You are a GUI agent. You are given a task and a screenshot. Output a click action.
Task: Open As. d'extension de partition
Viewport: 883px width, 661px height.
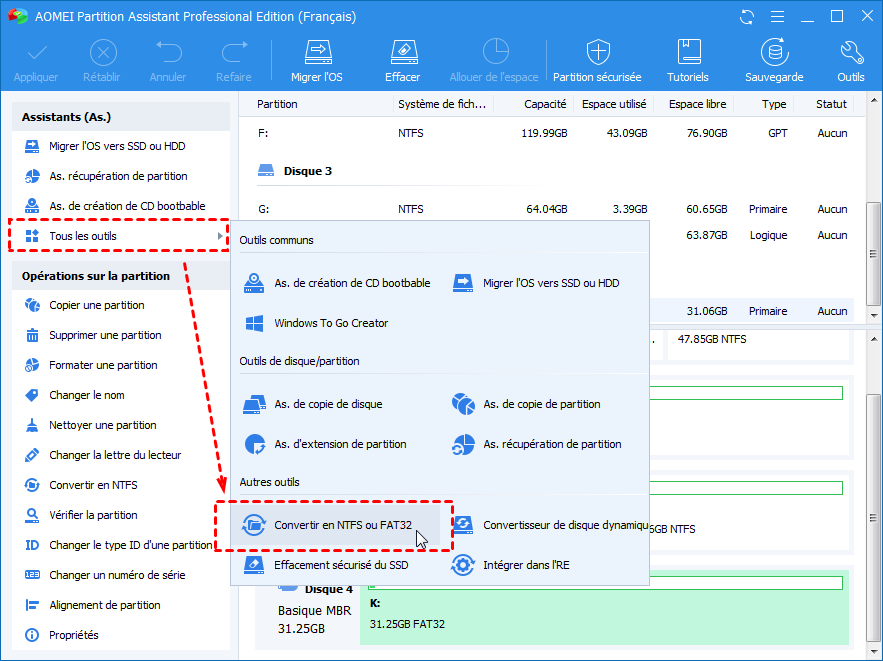point(325,444)
